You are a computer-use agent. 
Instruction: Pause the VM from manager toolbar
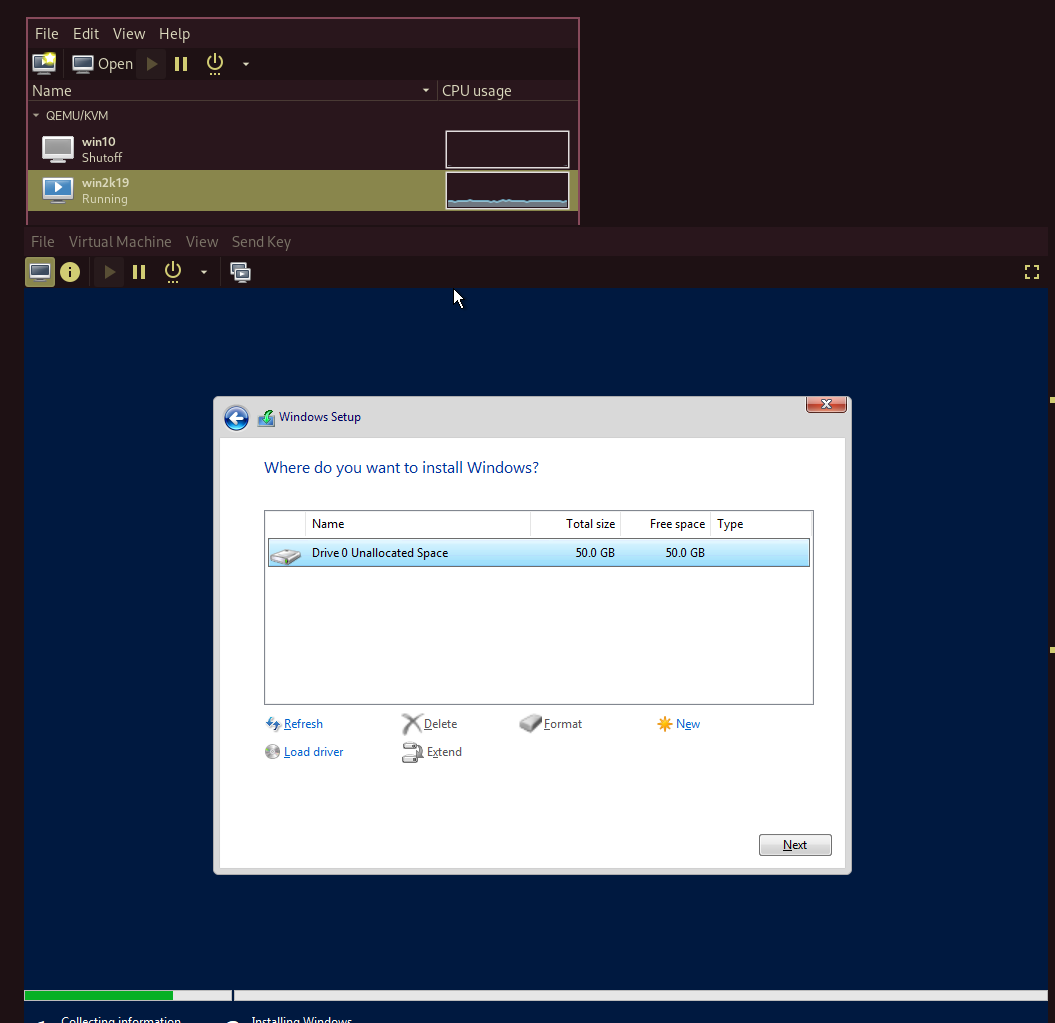point(181,64)
